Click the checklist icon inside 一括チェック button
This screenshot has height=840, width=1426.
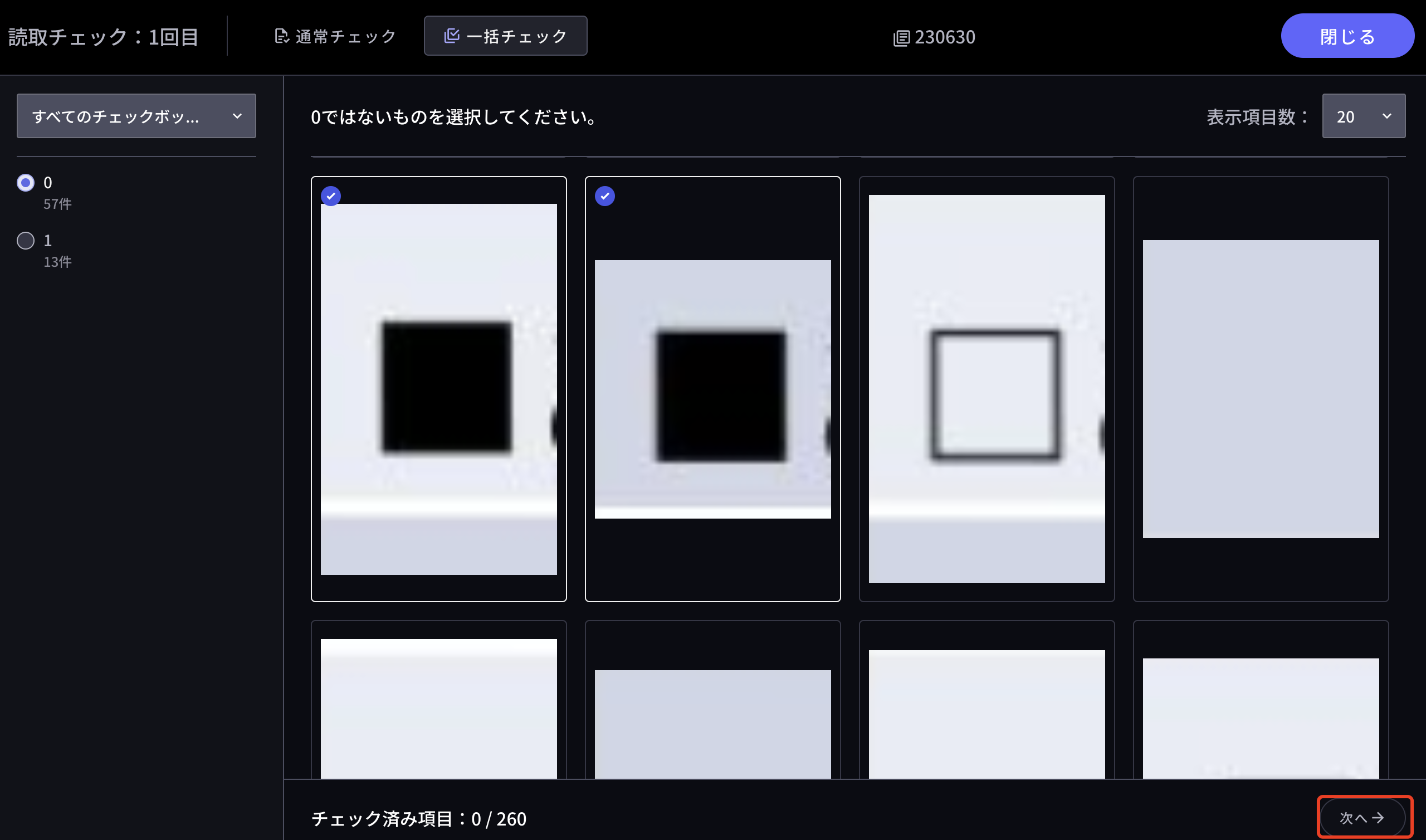452,35
